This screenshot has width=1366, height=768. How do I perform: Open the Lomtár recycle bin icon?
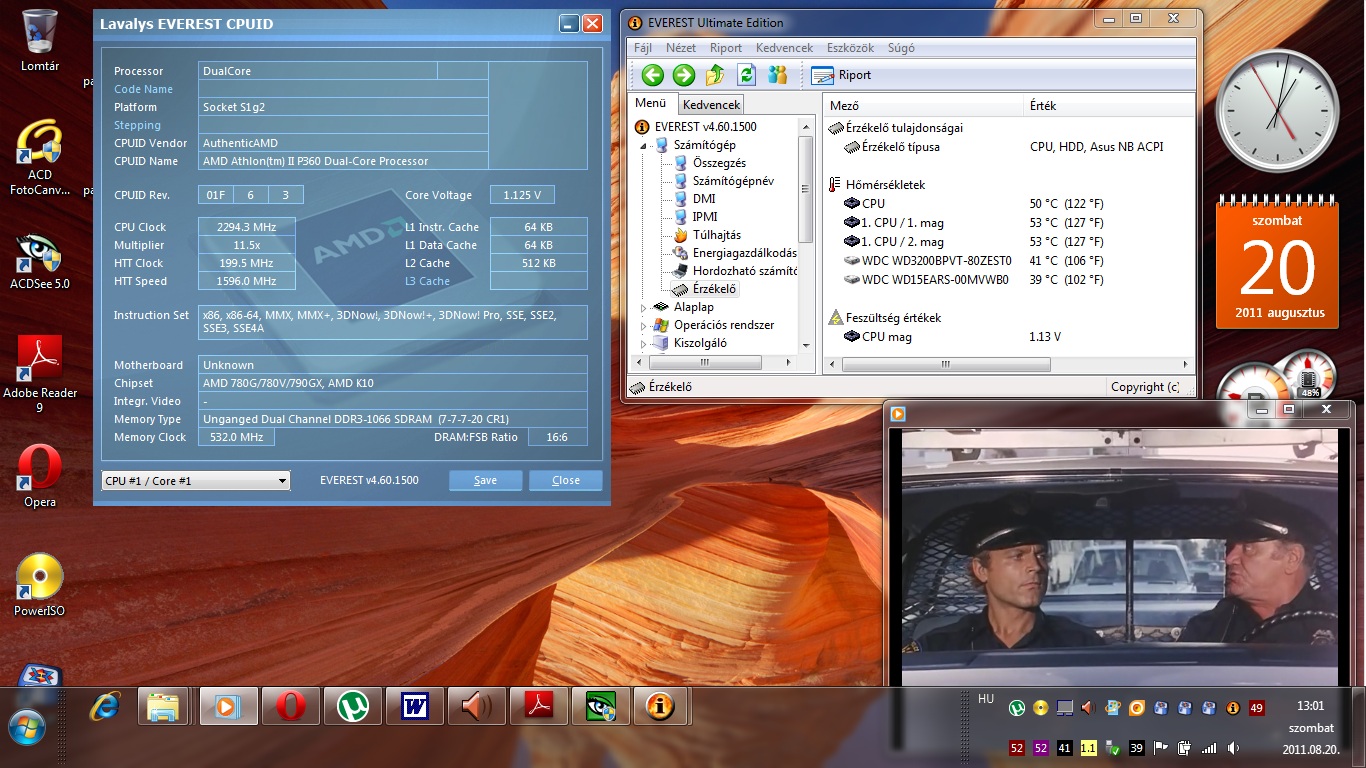[40, 40]
